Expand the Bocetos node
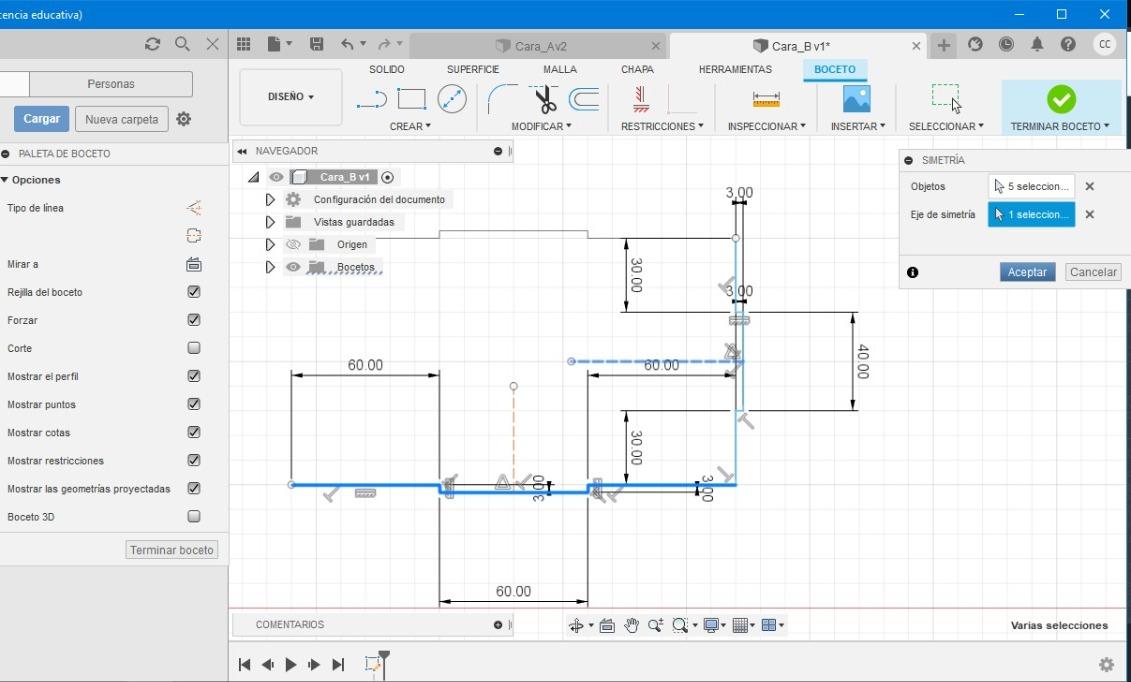 (270, 267)
